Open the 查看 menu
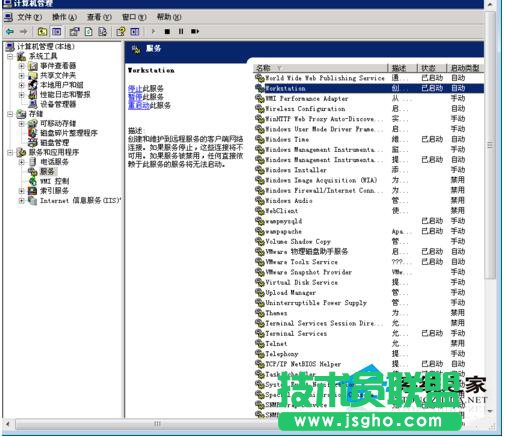Image resolution: width=505 pixels, height=437 pixels. (x=99, y=17)
